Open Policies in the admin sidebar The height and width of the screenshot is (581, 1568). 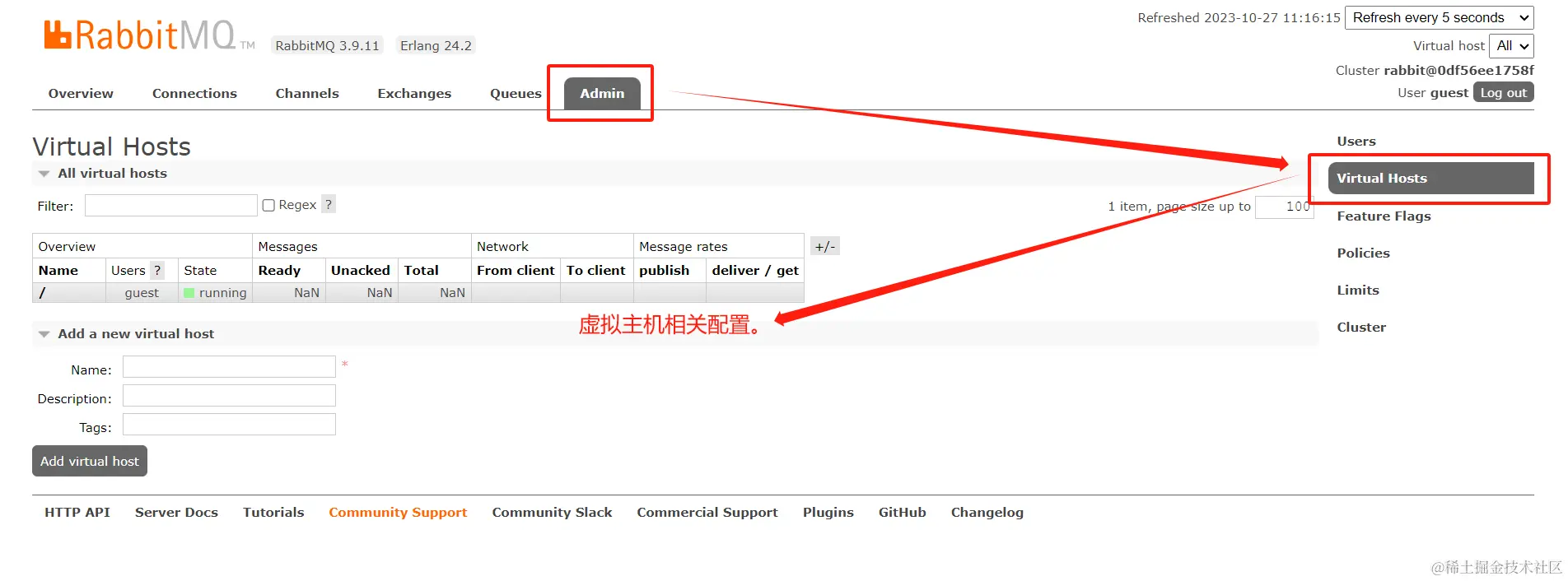coord(1363,253)
